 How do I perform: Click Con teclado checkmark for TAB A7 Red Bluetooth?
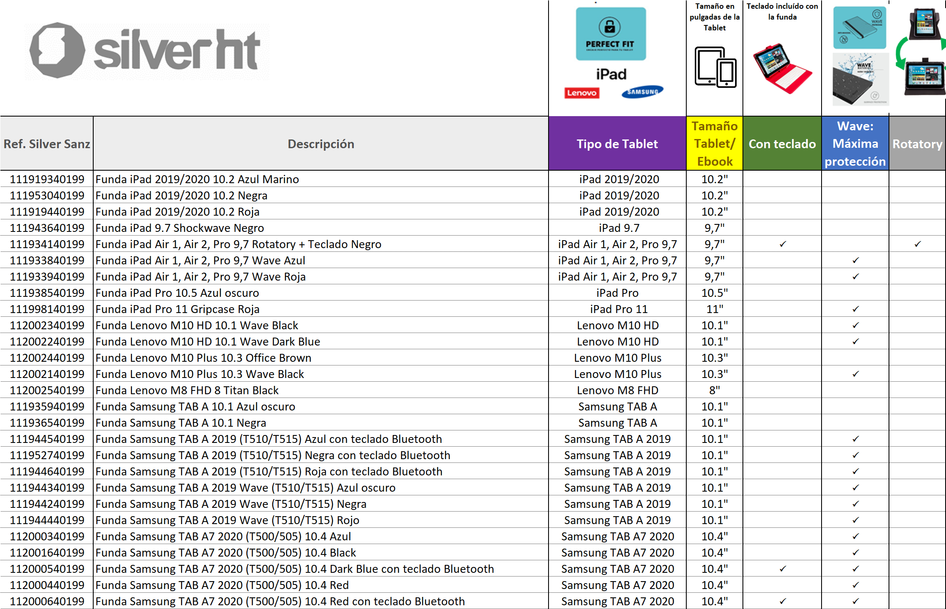pos(783,601)
